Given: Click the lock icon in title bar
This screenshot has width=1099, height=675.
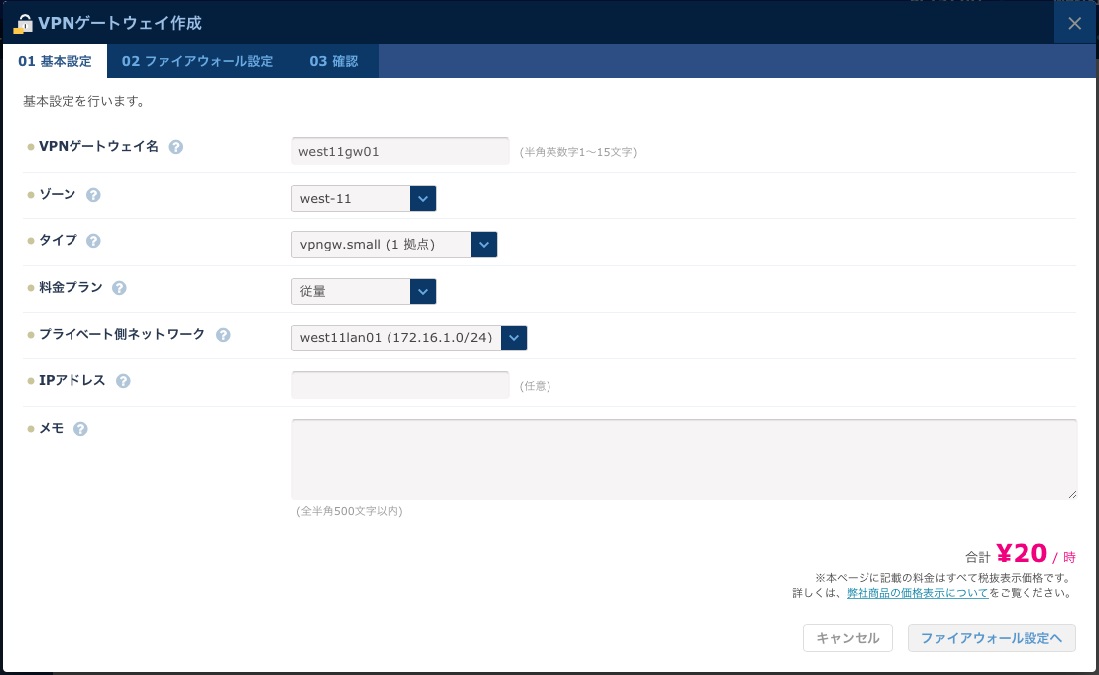Looking at the screenshot, I should [23, 22].
